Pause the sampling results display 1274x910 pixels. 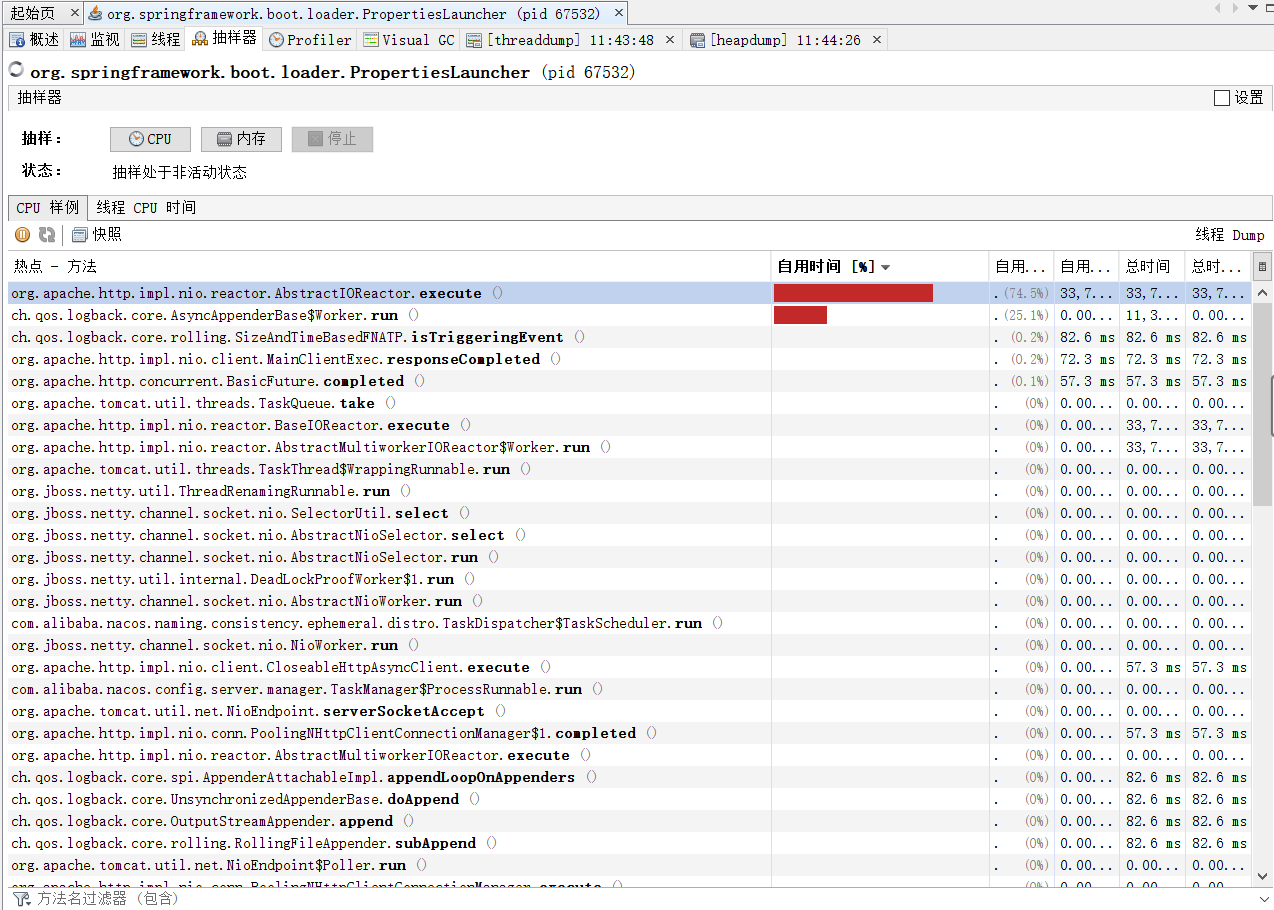pos(22,234)
